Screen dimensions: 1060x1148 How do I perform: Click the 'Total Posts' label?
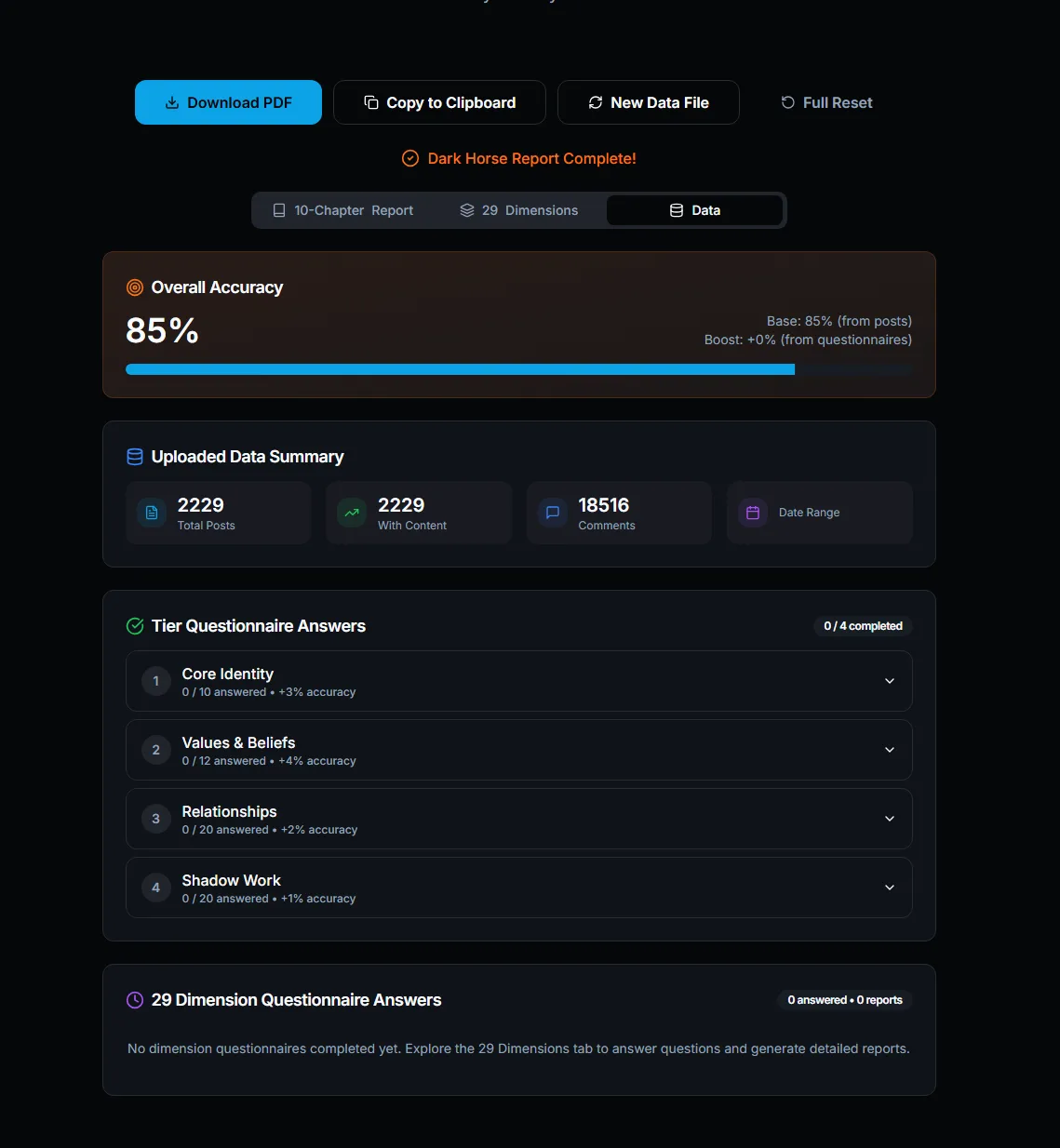coord(207,526)
